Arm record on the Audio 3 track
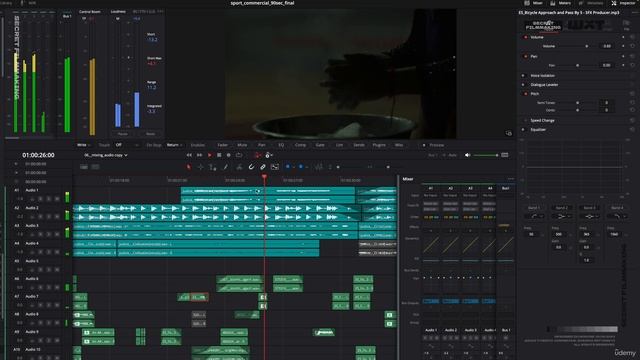Image resolution: width=640 pixels, height=360 pixels. [x=40, y=234]
